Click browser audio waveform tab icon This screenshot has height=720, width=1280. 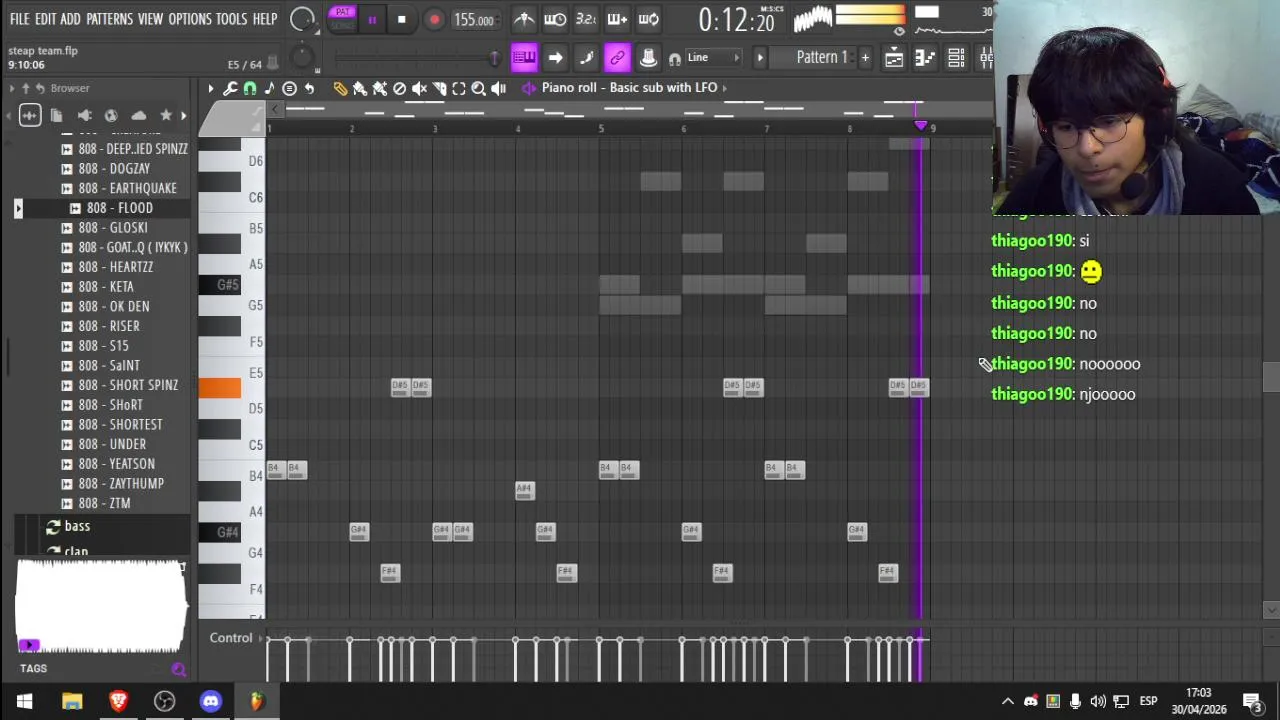[x=30, y=116]
